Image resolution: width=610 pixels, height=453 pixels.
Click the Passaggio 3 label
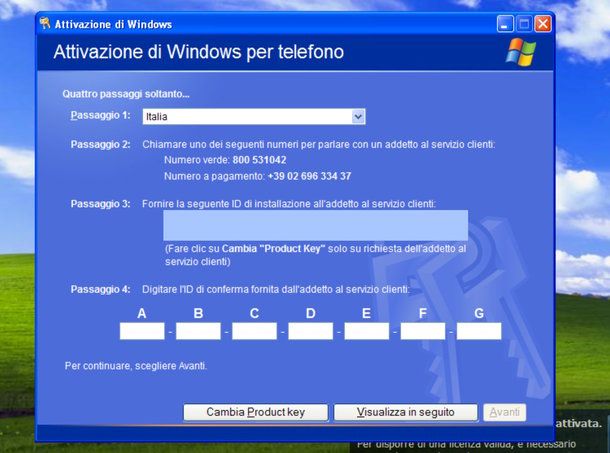(100, 204)
